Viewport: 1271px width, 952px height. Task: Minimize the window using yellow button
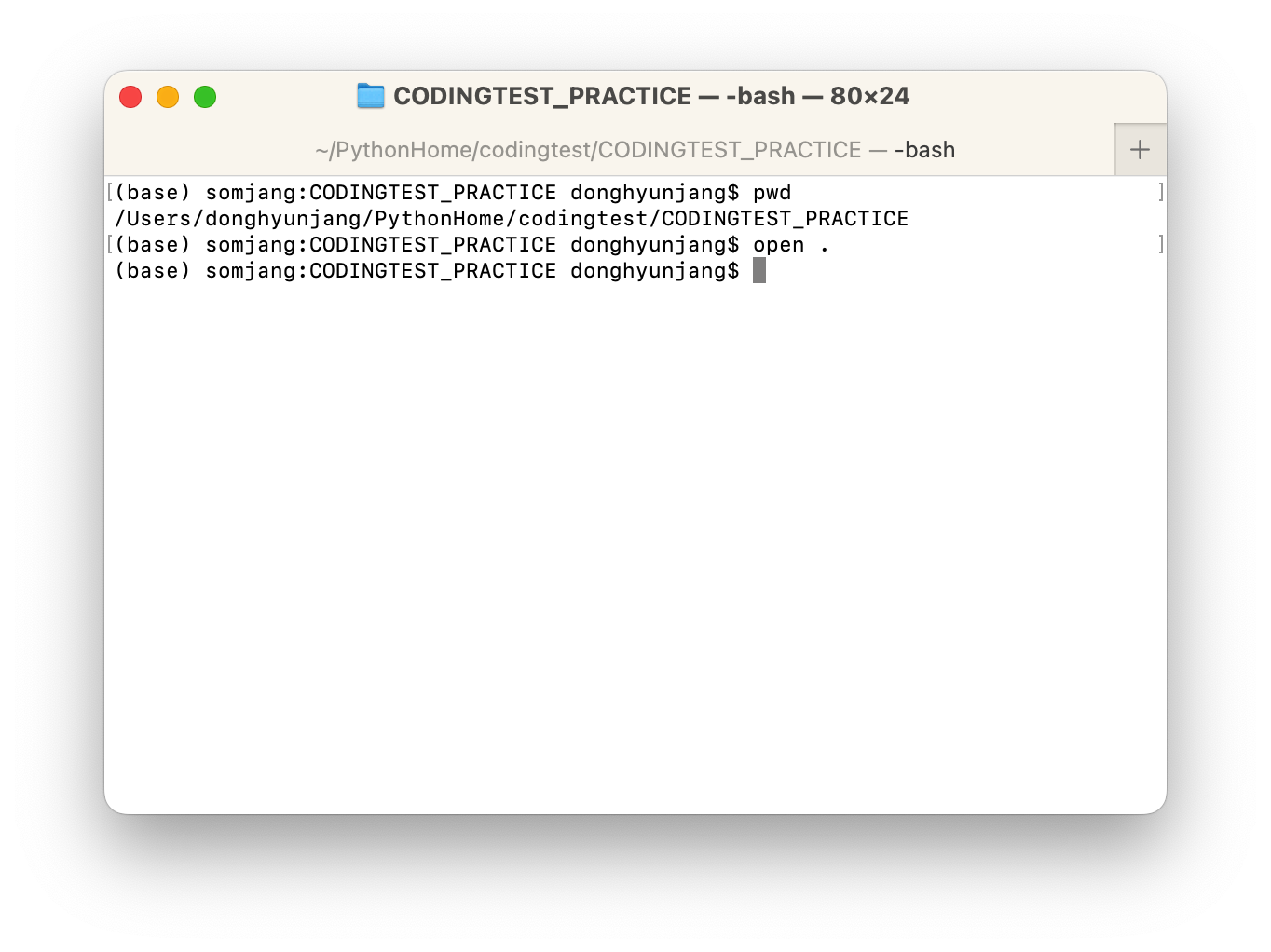pyautogui.click(x=168, y=97)
